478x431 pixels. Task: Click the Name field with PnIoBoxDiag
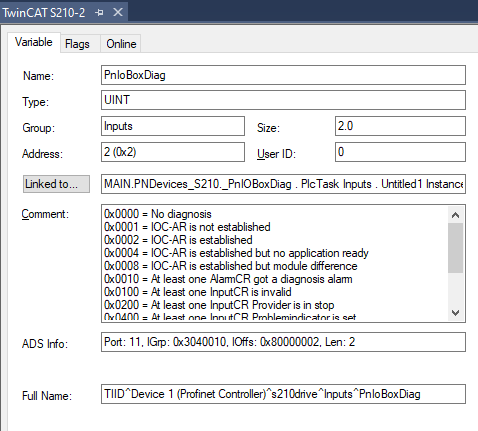click(283, 75)
